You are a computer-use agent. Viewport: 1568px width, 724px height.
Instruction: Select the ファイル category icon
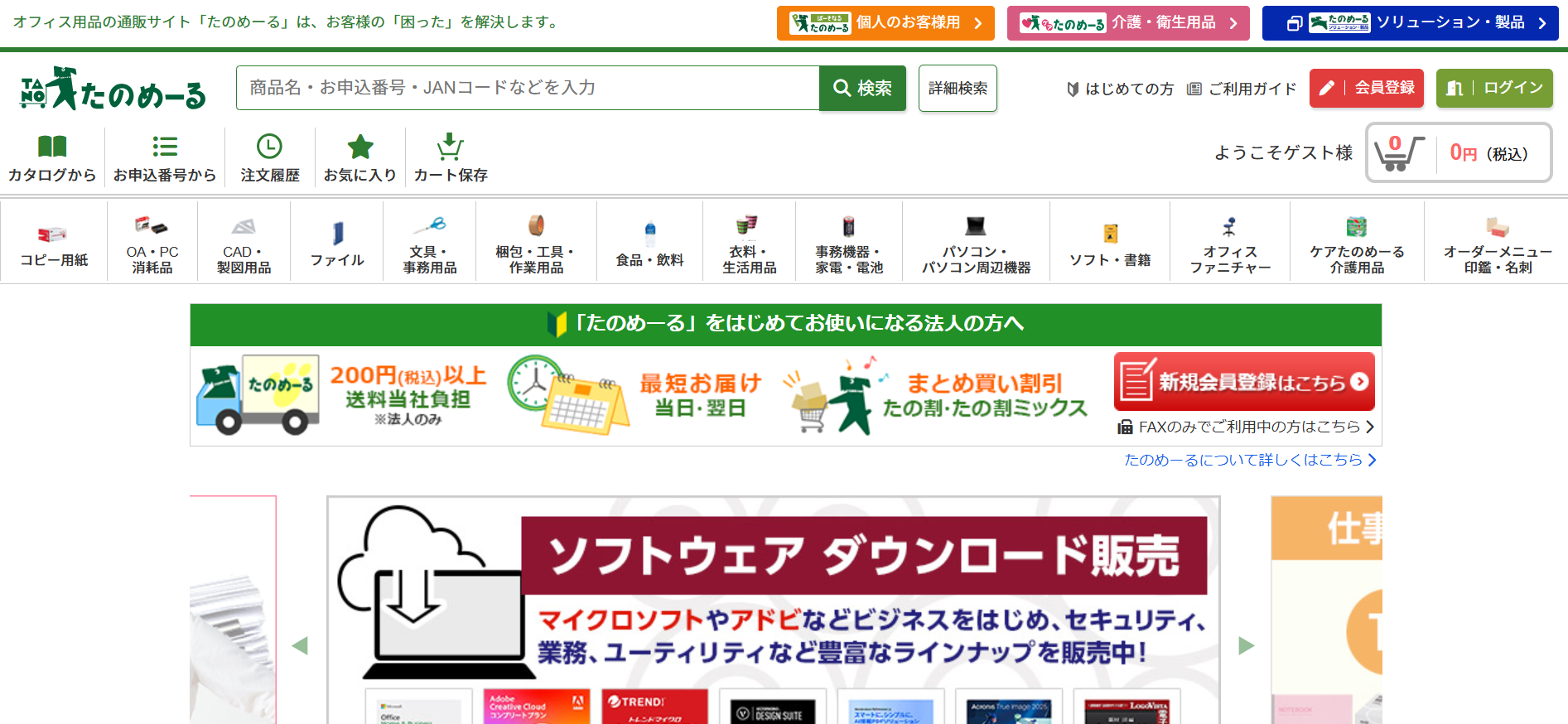coord(337,234)
